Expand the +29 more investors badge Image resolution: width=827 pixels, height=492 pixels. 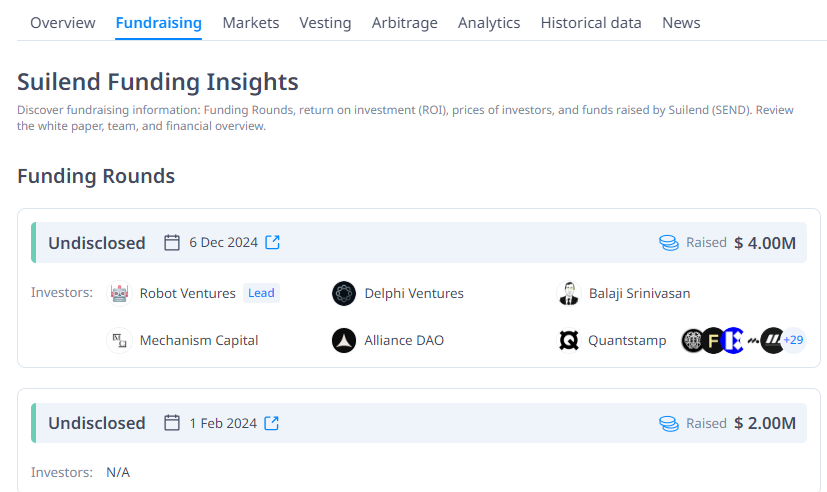point(793,340)
